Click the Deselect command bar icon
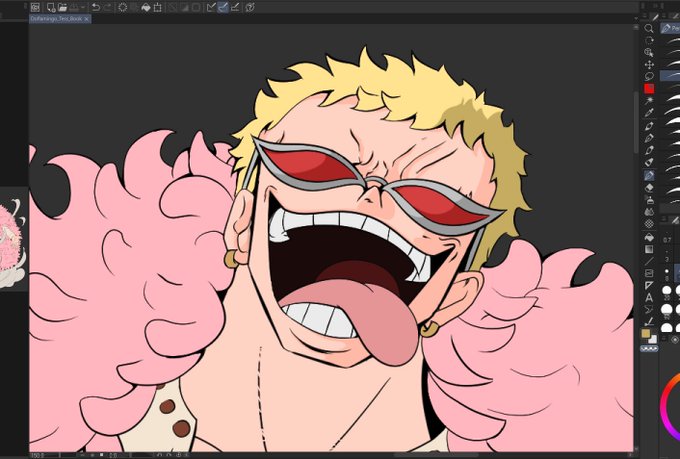The height and width of the screenshot is (459, 680). pos(173,7)
